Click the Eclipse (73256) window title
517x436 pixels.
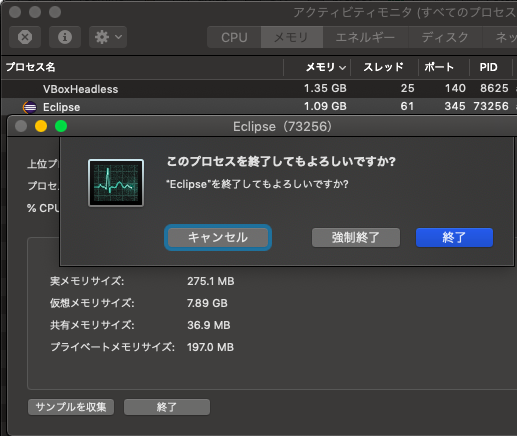click(282, 127)
